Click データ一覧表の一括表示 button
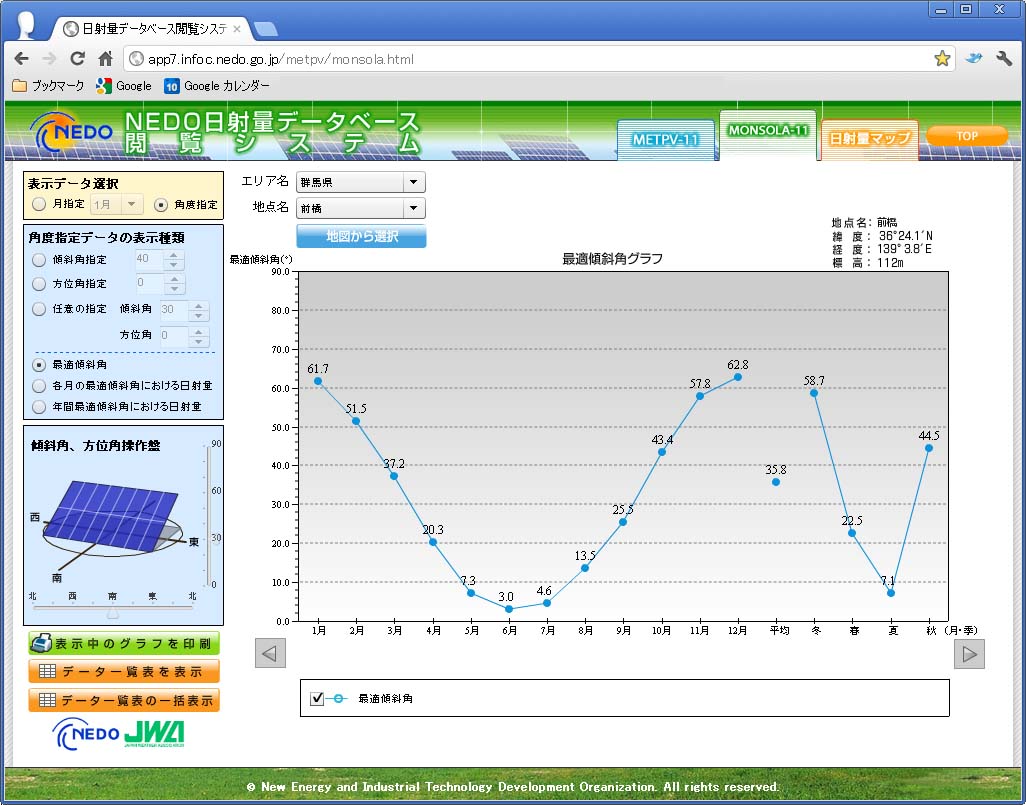Screen dimensions: 1026x805 [124, 700]
